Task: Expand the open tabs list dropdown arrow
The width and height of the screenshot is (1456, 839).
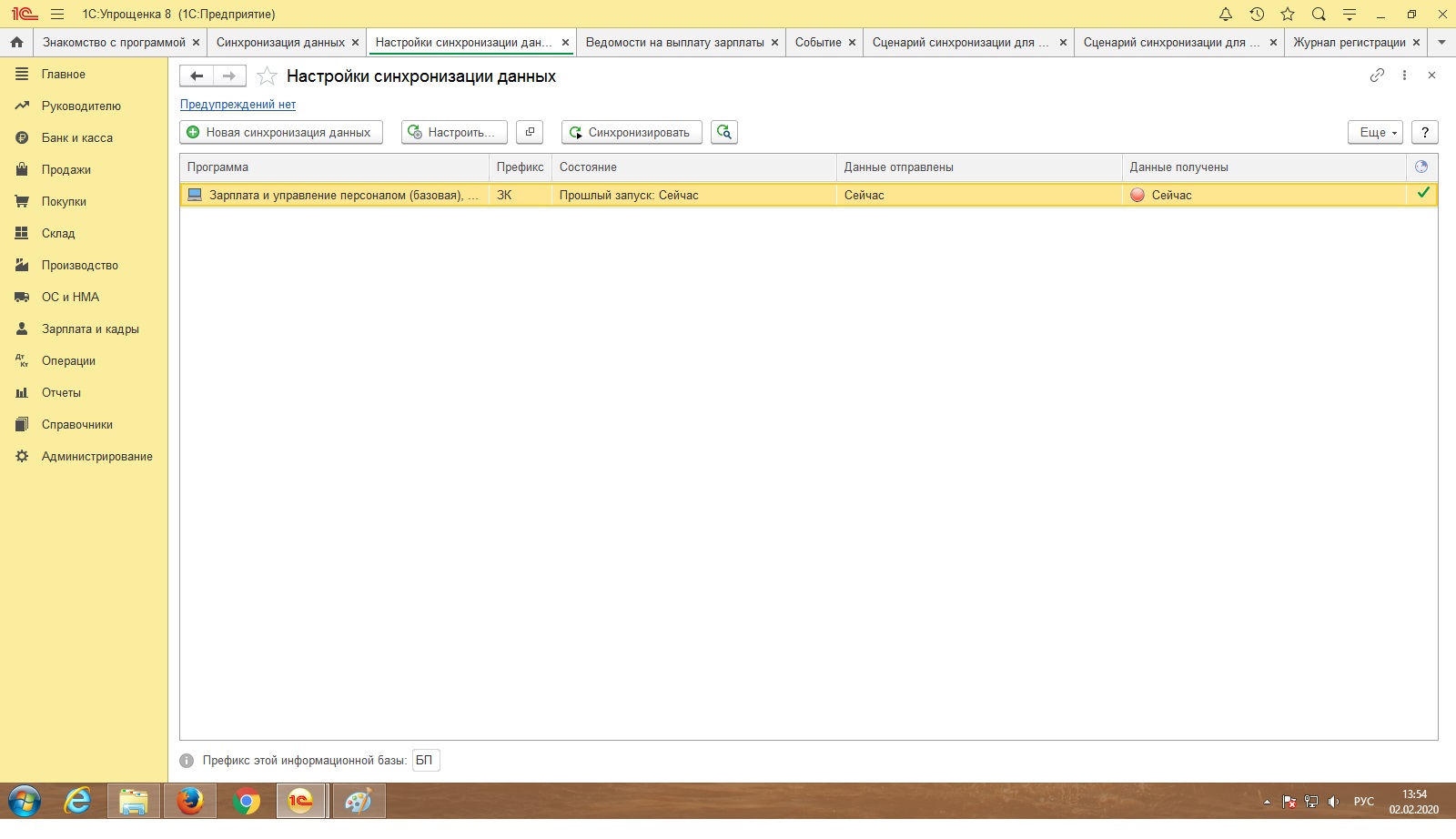Action: point(1441,42)
